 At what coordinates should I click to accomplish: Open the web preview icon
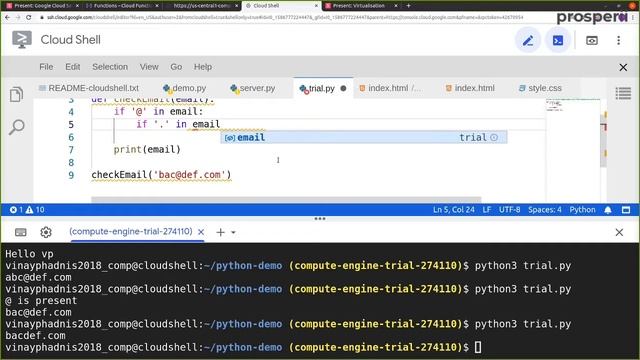pos(592,40)
